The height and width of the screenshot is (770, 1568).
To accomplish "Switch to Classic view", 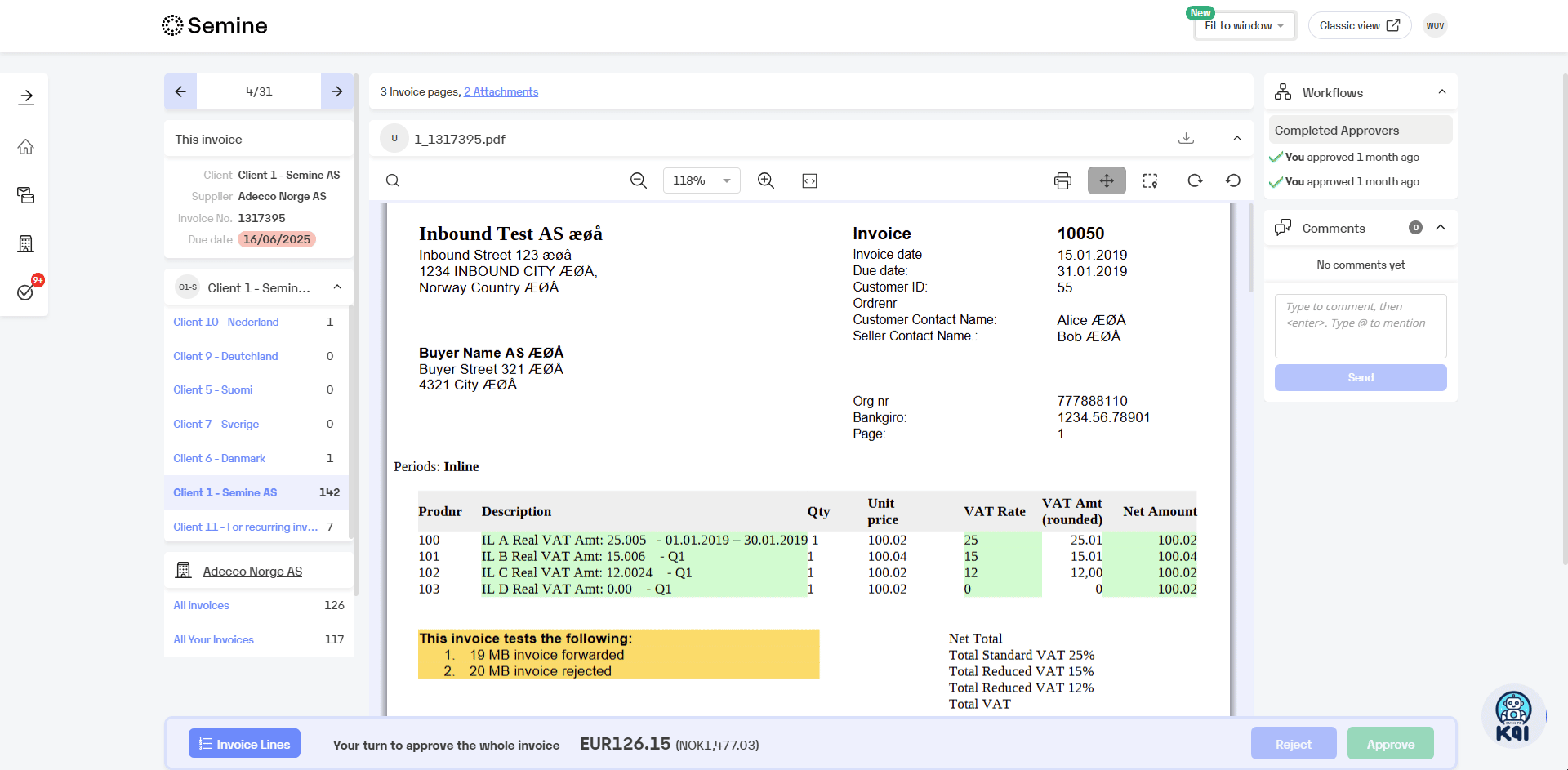I will tap(1360, 25).
